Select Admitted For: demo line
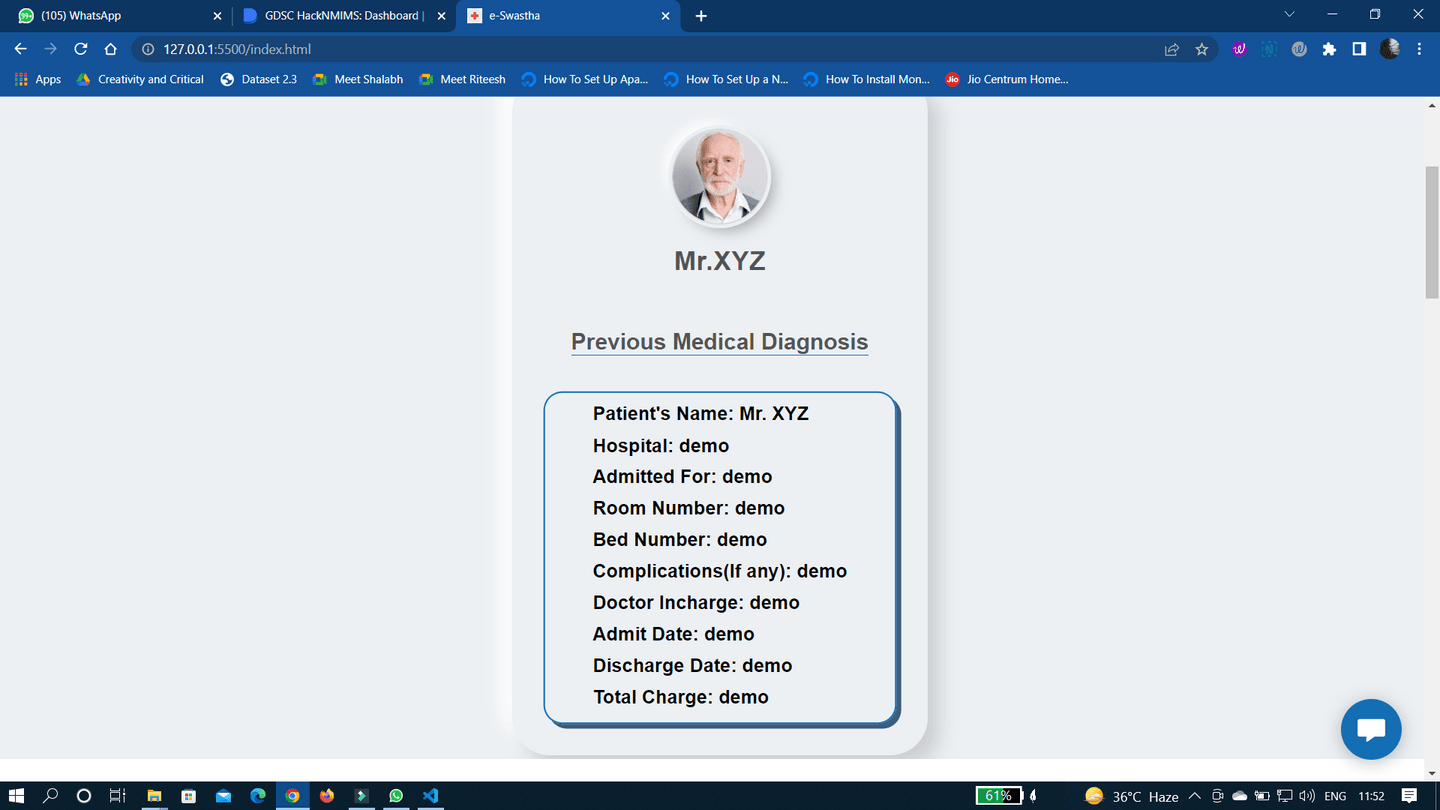 [x=683, y=477]
